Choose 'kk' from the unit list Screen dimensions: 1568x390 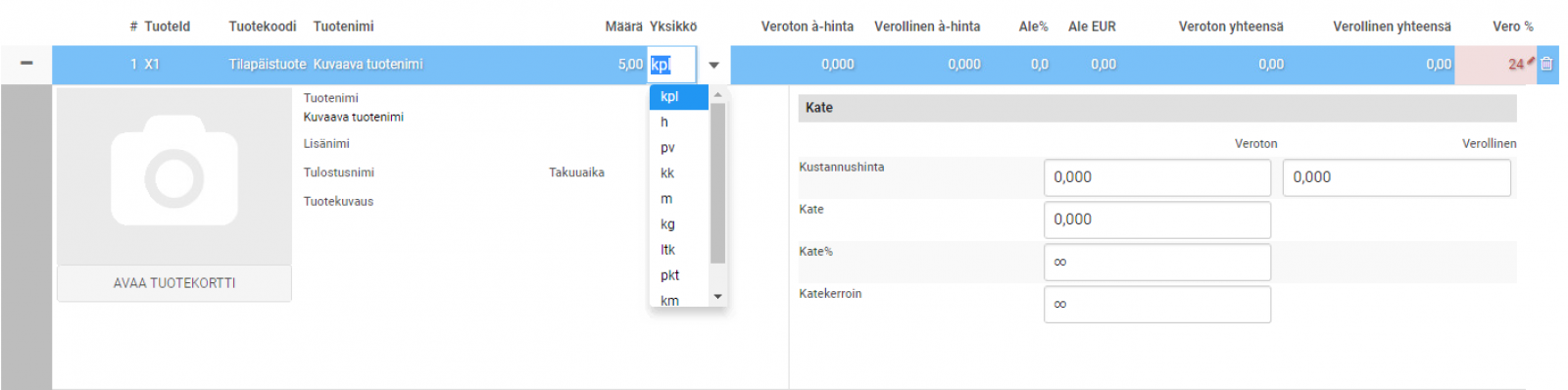[x=678, y=172]
